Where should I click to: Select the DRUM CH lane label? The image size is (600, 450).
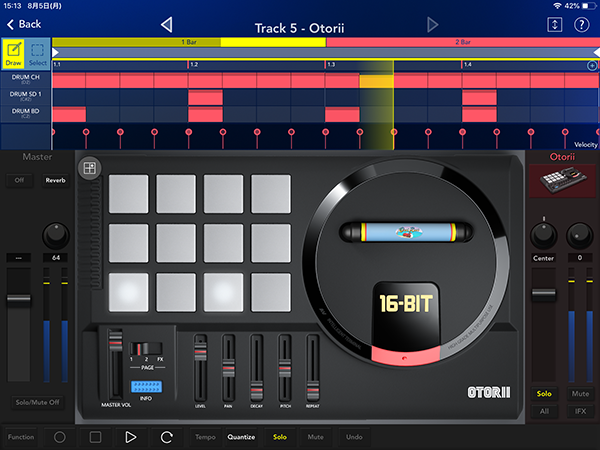pyautogui.click(x=26, y=79)
